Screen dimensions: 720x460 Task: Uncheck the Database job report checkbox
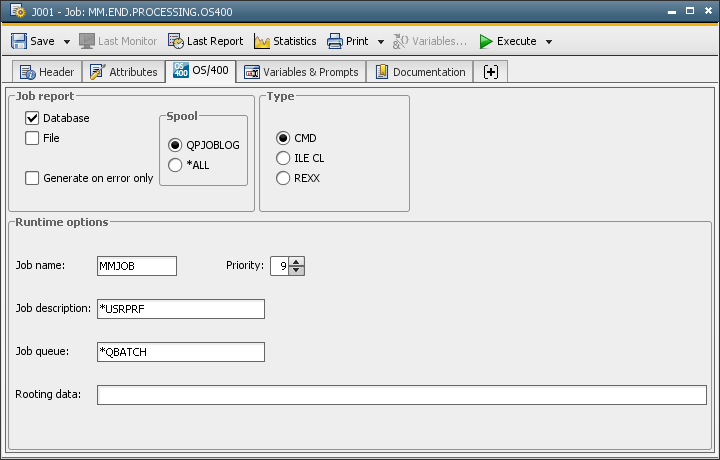point(32,118)
